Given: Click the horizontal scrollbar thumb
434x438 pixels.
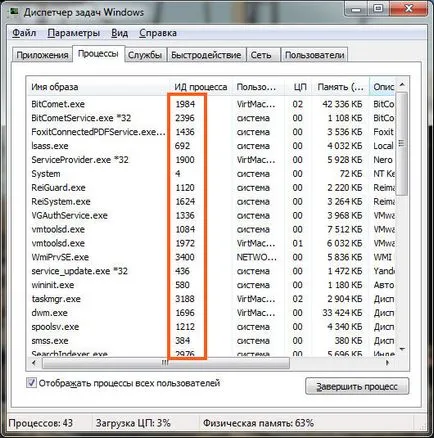Looking at the screenshot, I should [166, 363].
